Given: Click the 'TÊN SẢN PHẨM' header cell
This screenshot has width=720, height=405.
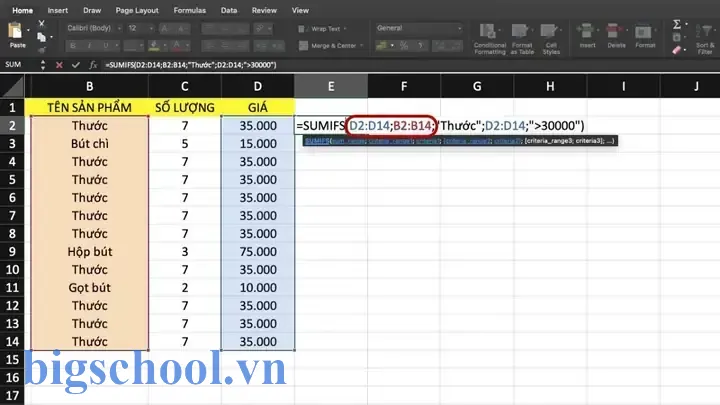Looking at the screenshot, I should tap(90, 107).
